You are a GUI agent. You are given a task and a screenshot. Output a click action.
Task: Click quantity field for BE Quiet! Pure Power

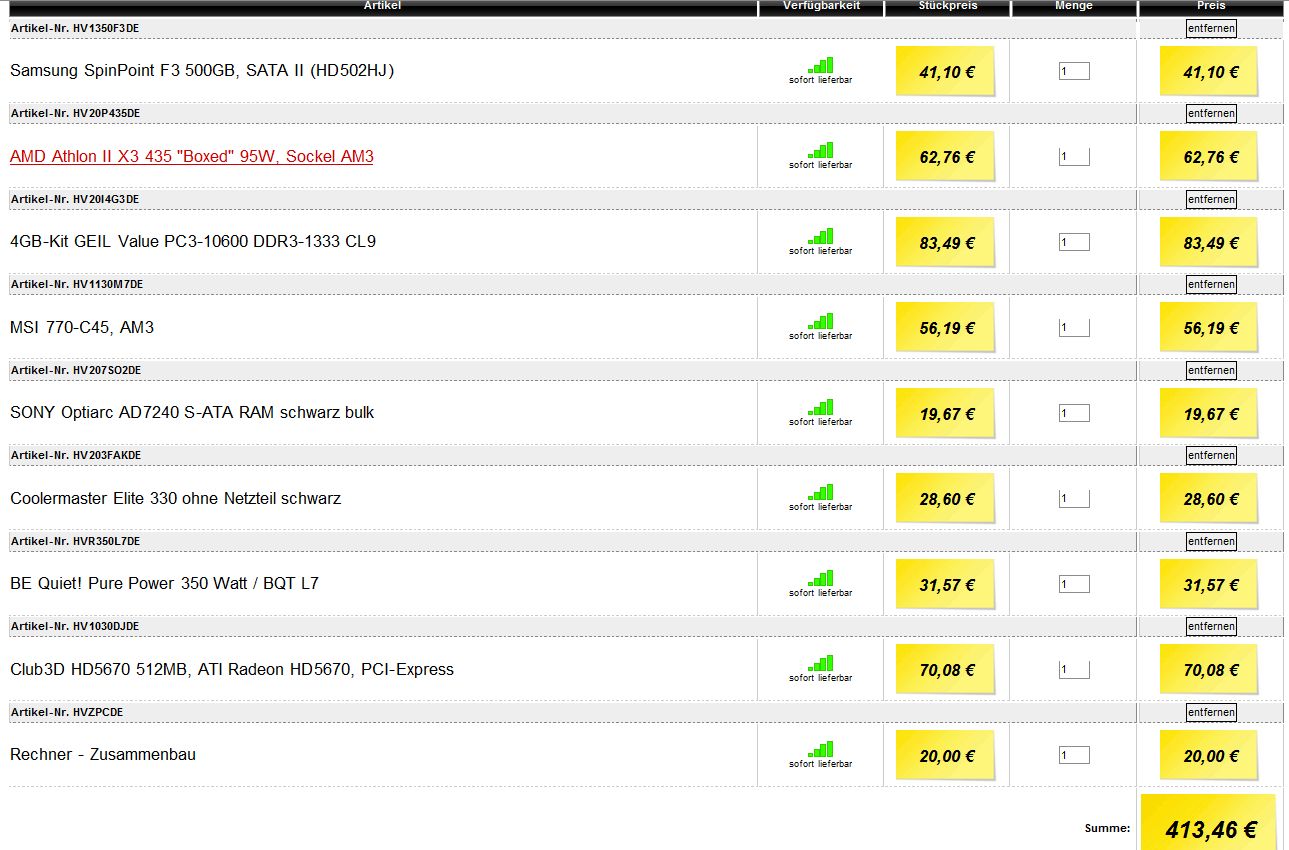click(1074, 584)
